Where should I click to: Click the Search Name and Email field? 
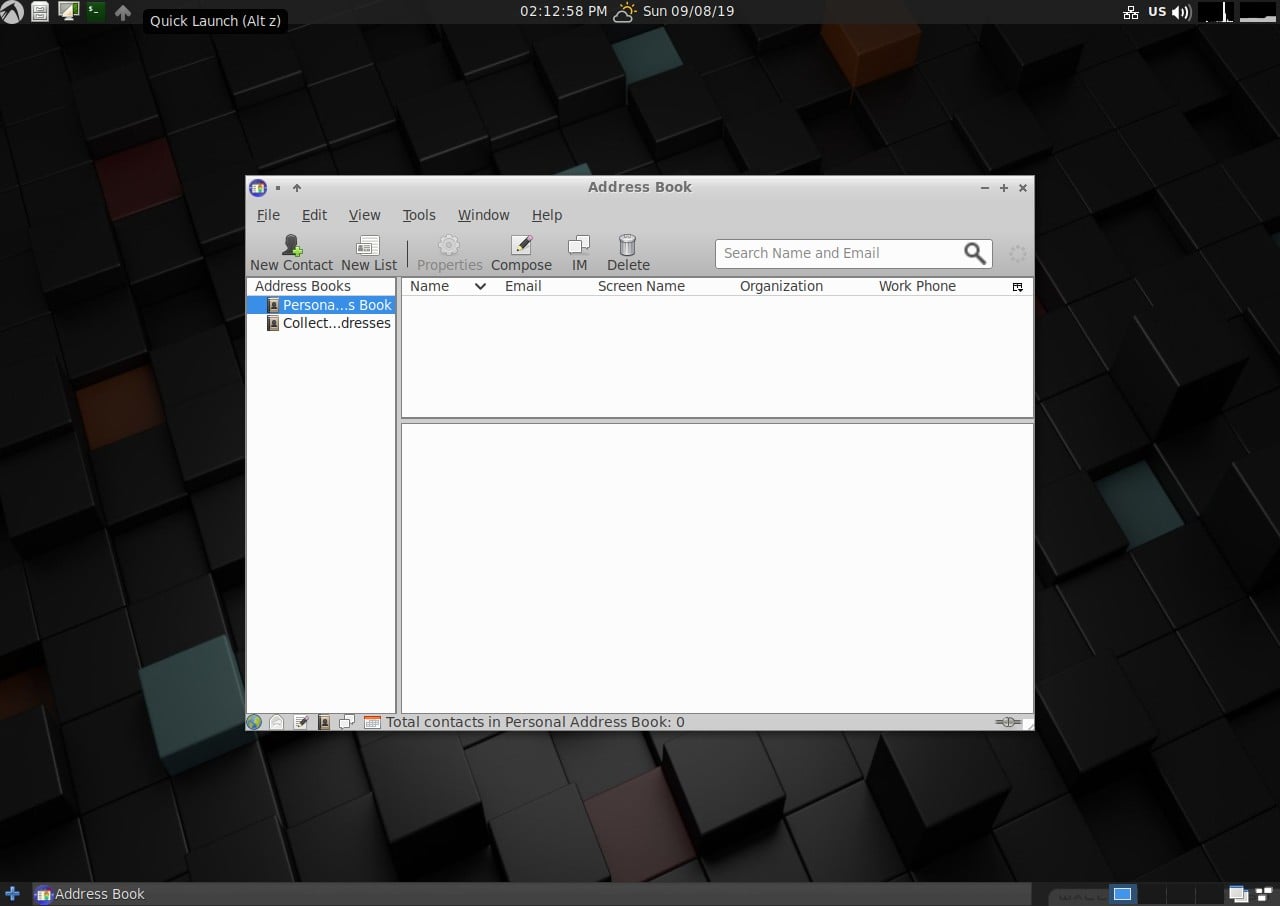(x=838, y=254)
